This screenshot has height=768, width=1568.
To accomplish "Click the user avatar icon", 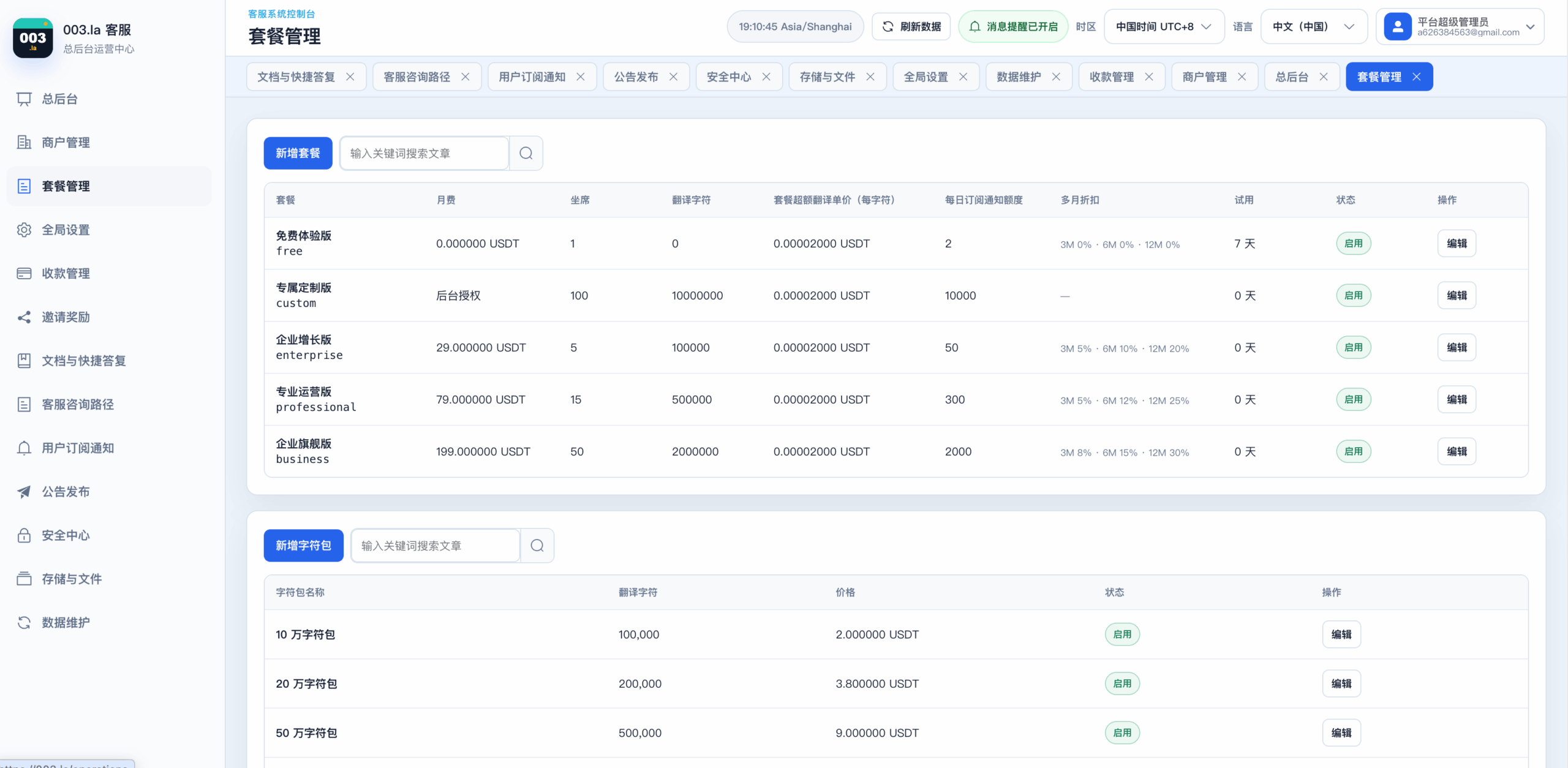I will tap(1398, 27).
